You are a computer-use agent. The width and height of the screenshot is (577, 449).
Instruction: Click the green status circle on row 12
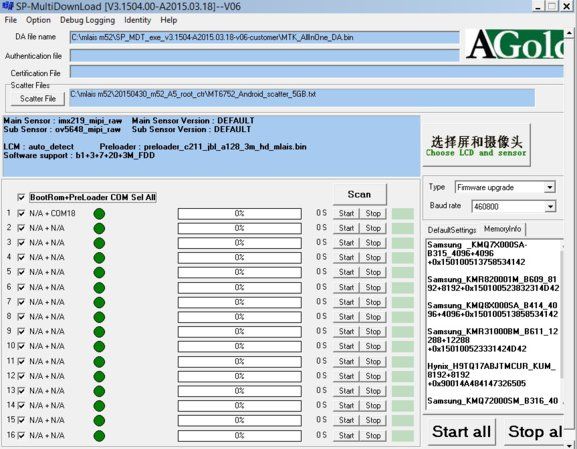(99, 376)
